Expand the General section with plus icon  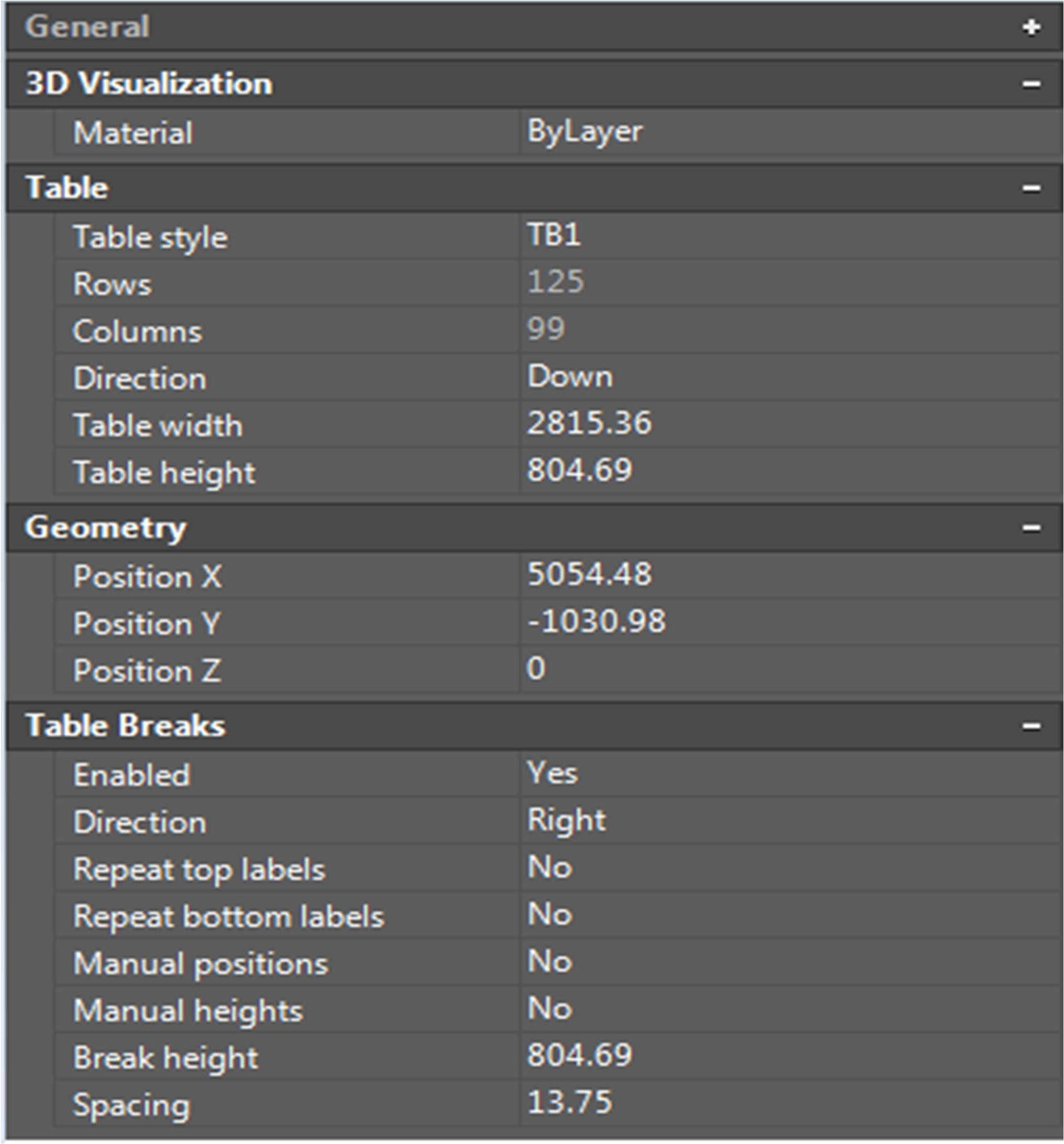click(1031, 27)
